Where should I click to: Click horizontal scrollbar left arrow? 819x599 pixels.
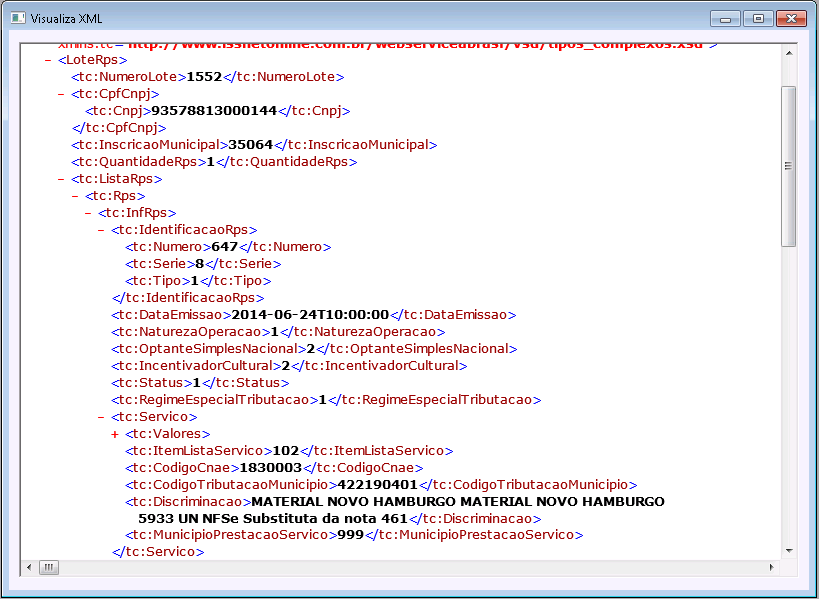tap(29, 567)
